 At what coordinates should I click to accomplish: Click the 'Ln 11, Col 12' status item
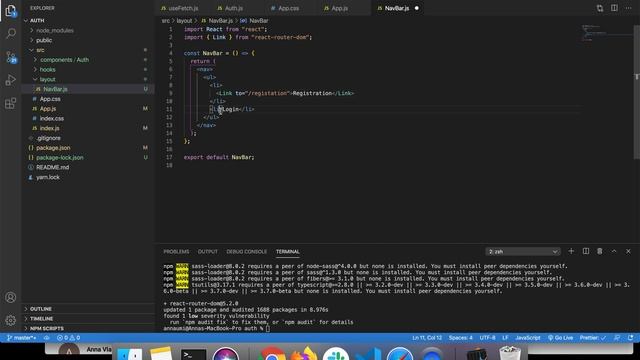[x=427, y=338]
